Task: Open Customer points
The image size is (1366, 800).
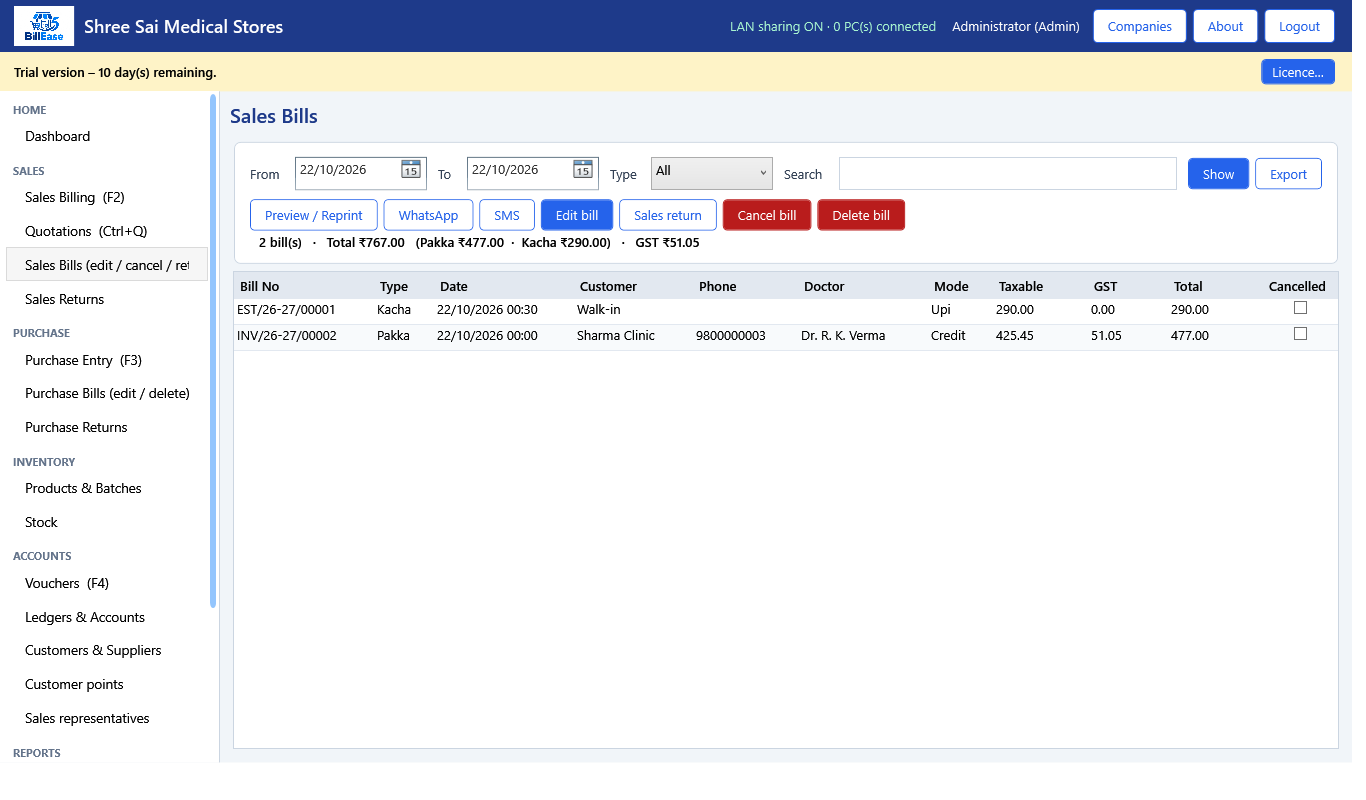Action: 106,684
